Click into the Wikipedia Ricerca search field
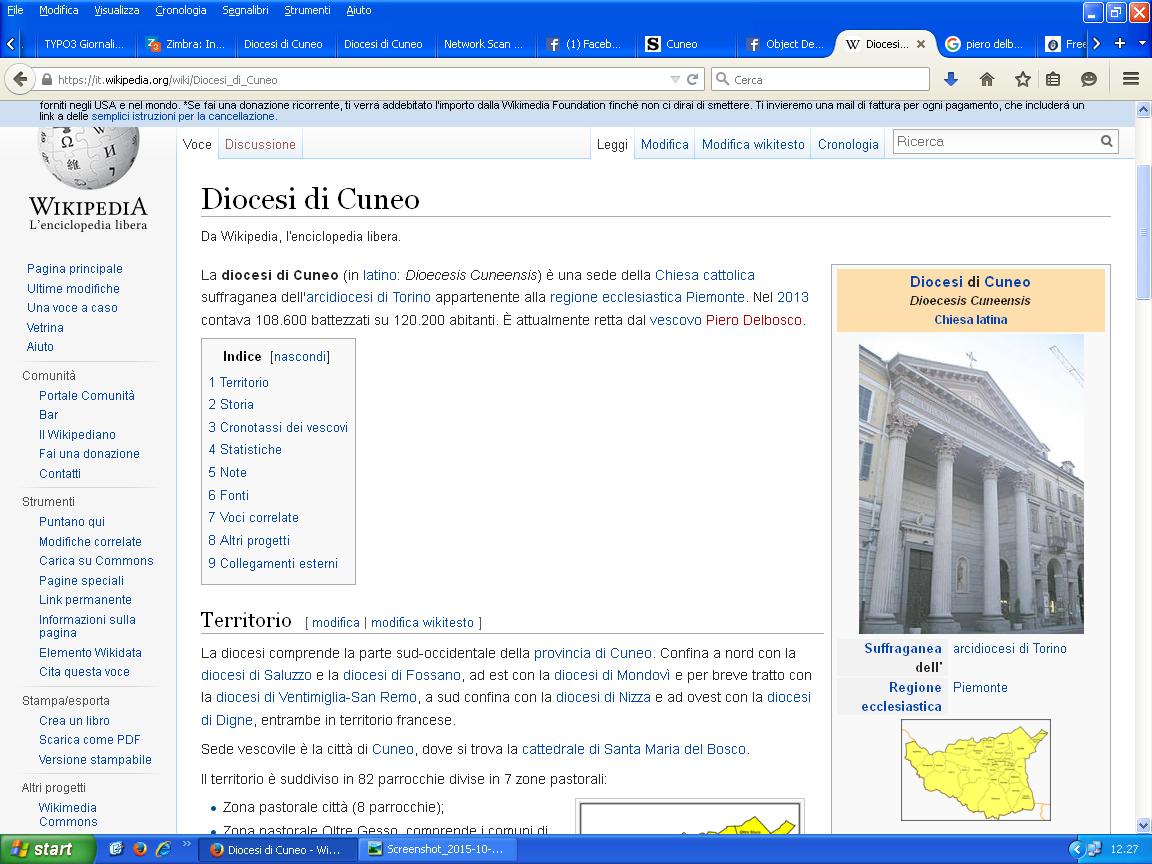Screen dimensions: 1152x864 pos(995,142)
